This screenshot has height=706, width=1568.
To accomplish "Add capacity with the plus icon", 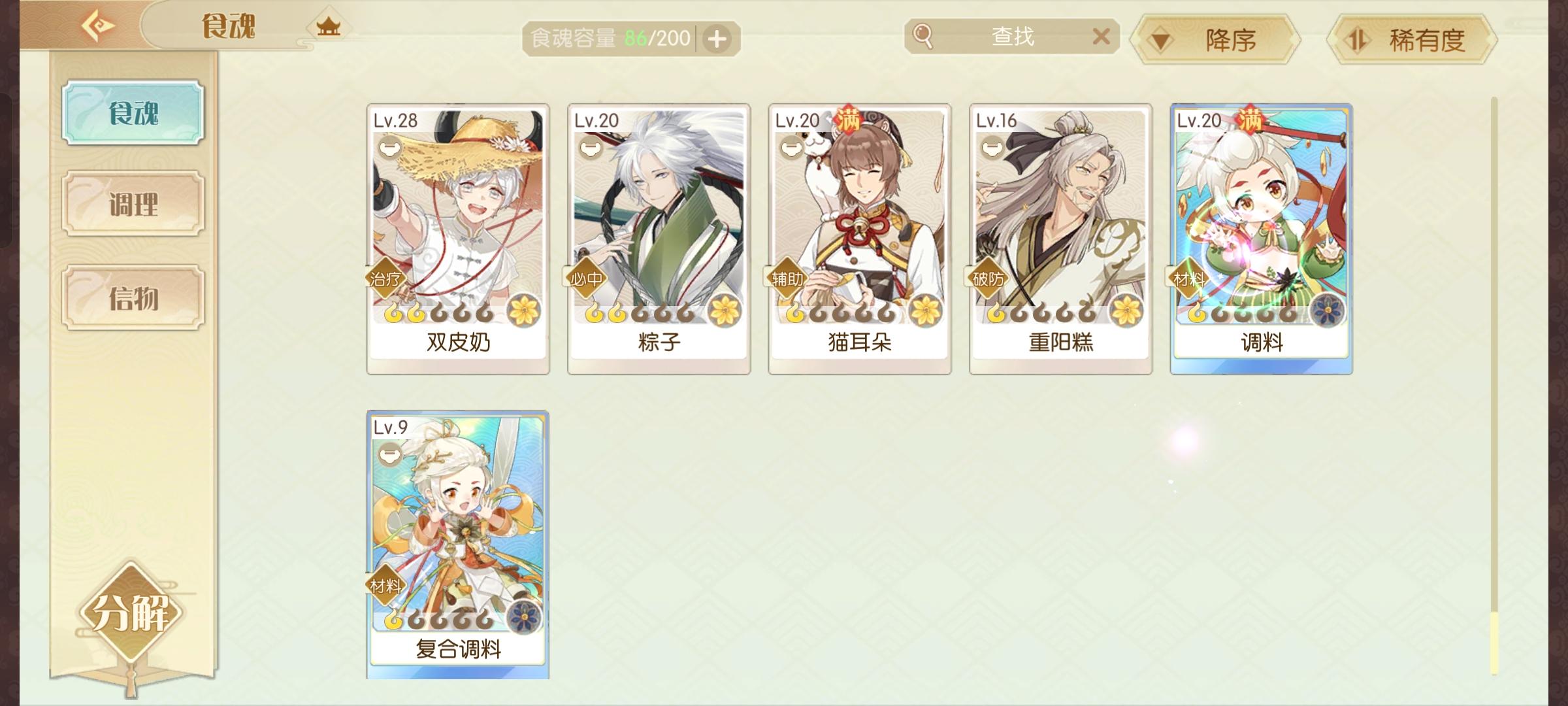I will coord(717,39).
